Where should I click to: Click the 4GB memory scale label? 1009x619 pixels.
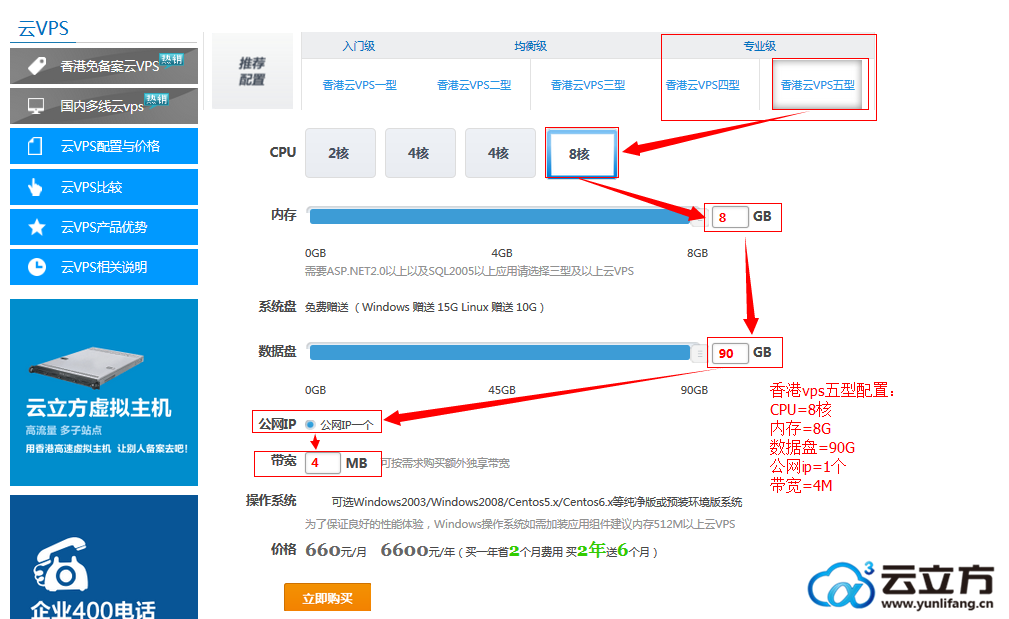coord(502,253)
